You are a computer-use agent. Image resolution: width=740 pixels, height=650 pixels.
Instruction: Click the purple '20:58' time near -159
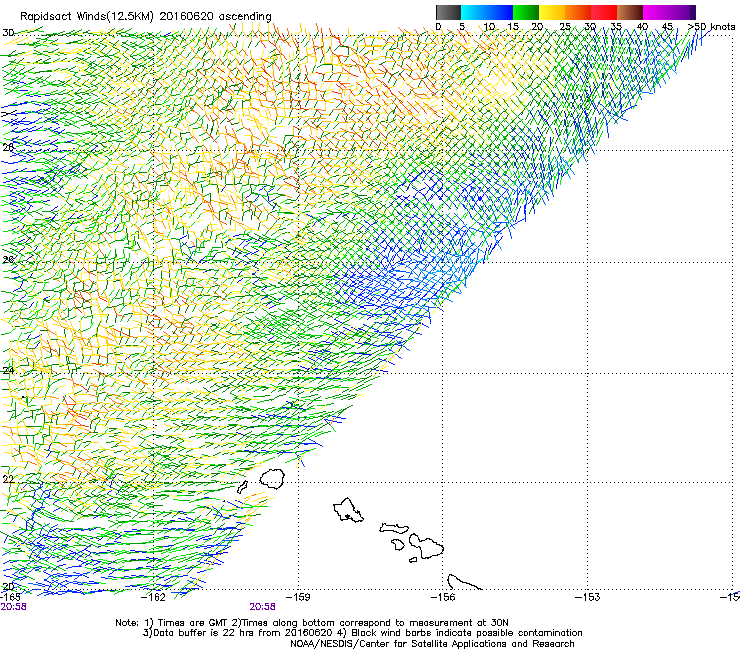pos(262,607)
